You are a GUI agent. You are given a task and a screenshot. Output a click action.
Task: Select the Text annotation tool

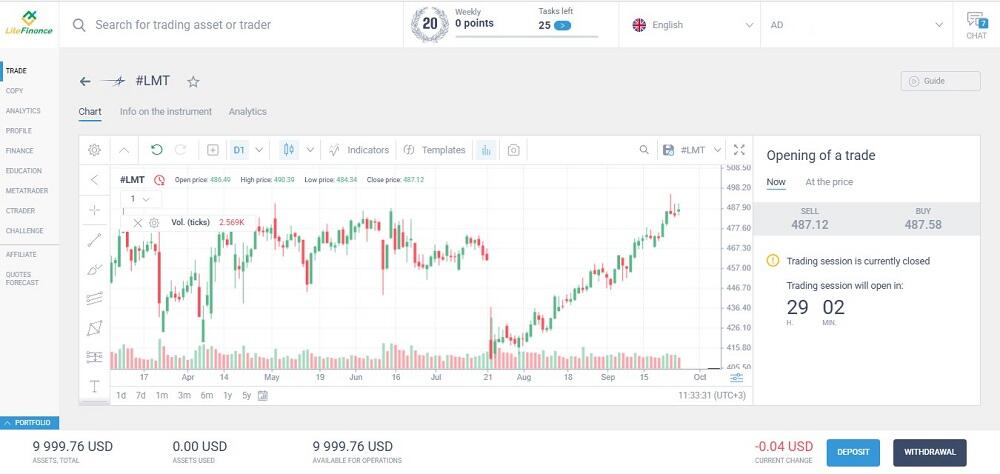point(94,386)
